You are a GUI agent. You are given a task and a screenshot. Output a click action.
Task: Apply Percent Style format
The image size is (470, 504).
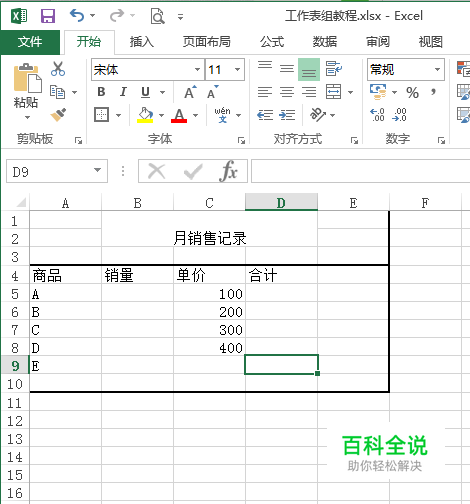tap(412, 92)
